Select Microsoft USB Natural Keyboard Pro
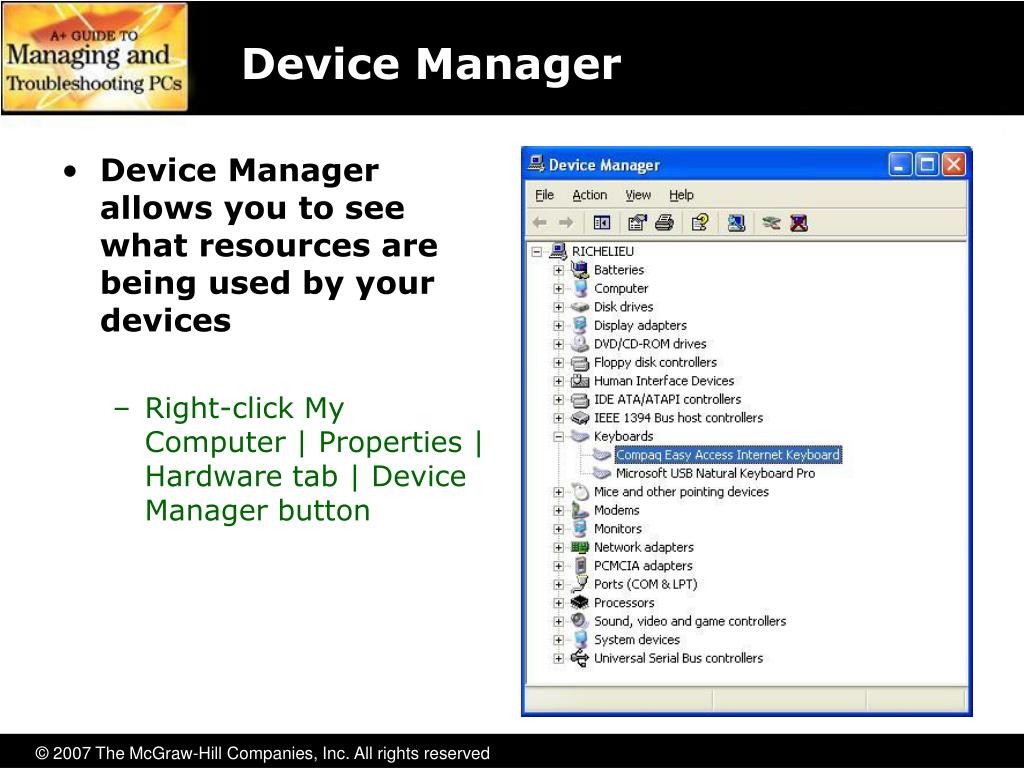1024x768 pixels. click(715, 473)
